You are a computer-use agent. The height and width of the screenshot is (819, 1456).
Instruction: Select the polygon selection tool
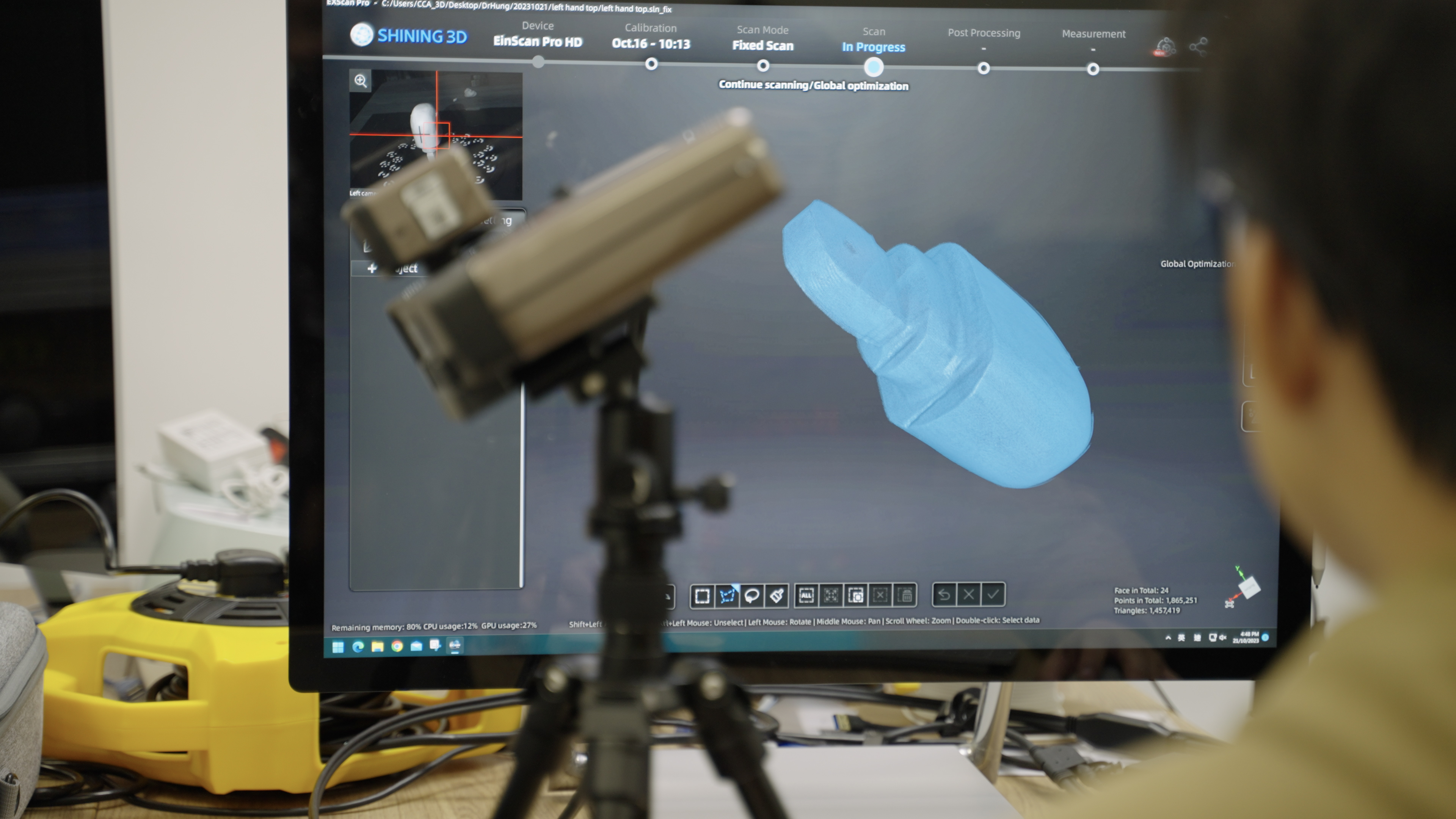pos(727,596)
